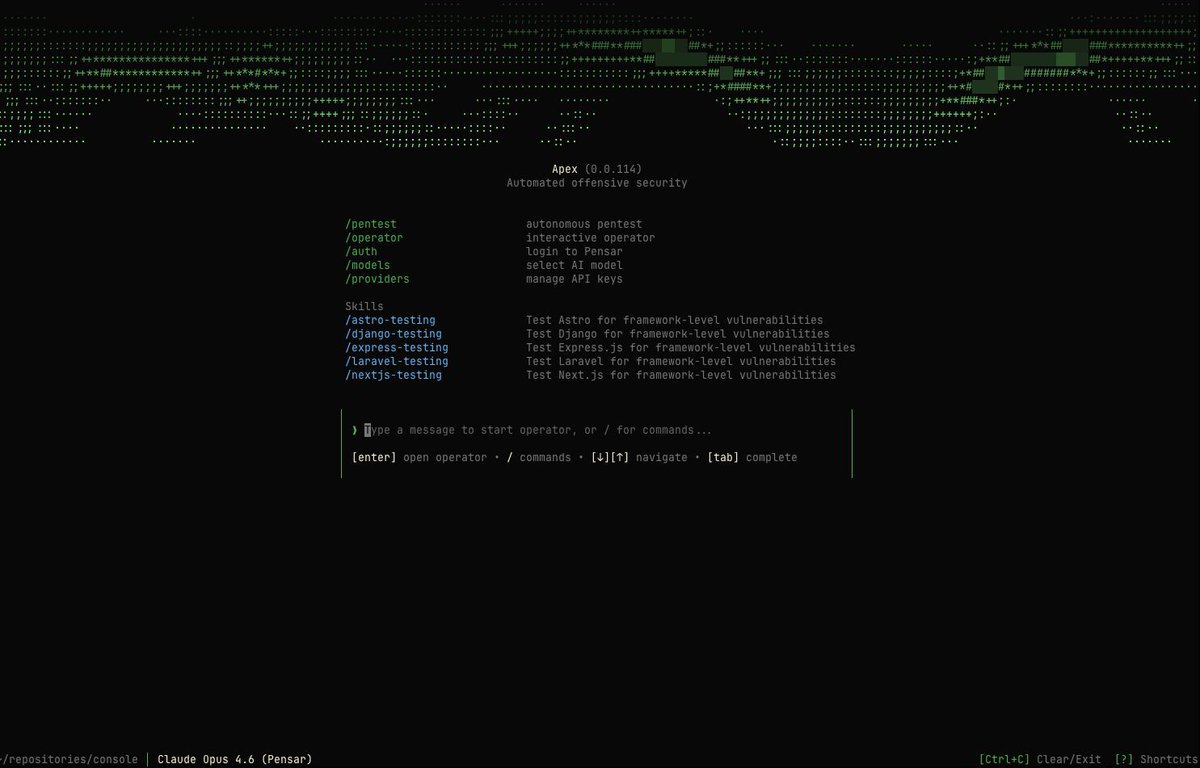Viewport: 1200px width, 768px height.
Task: Click the '/ commands' hint
Action: tap(539, 457)
